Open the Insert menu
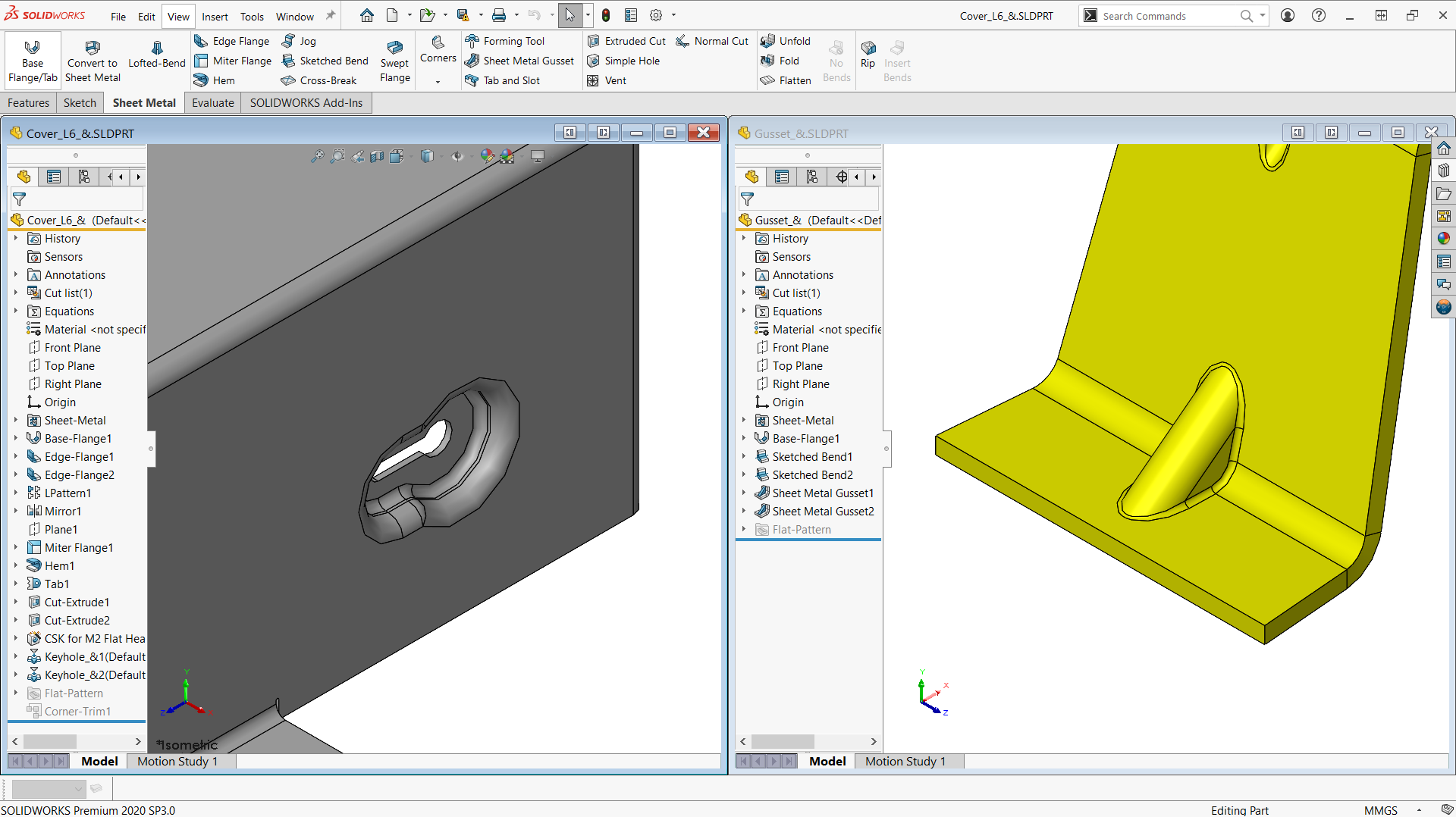1456x817 pixels. click(x=215, y=17)
